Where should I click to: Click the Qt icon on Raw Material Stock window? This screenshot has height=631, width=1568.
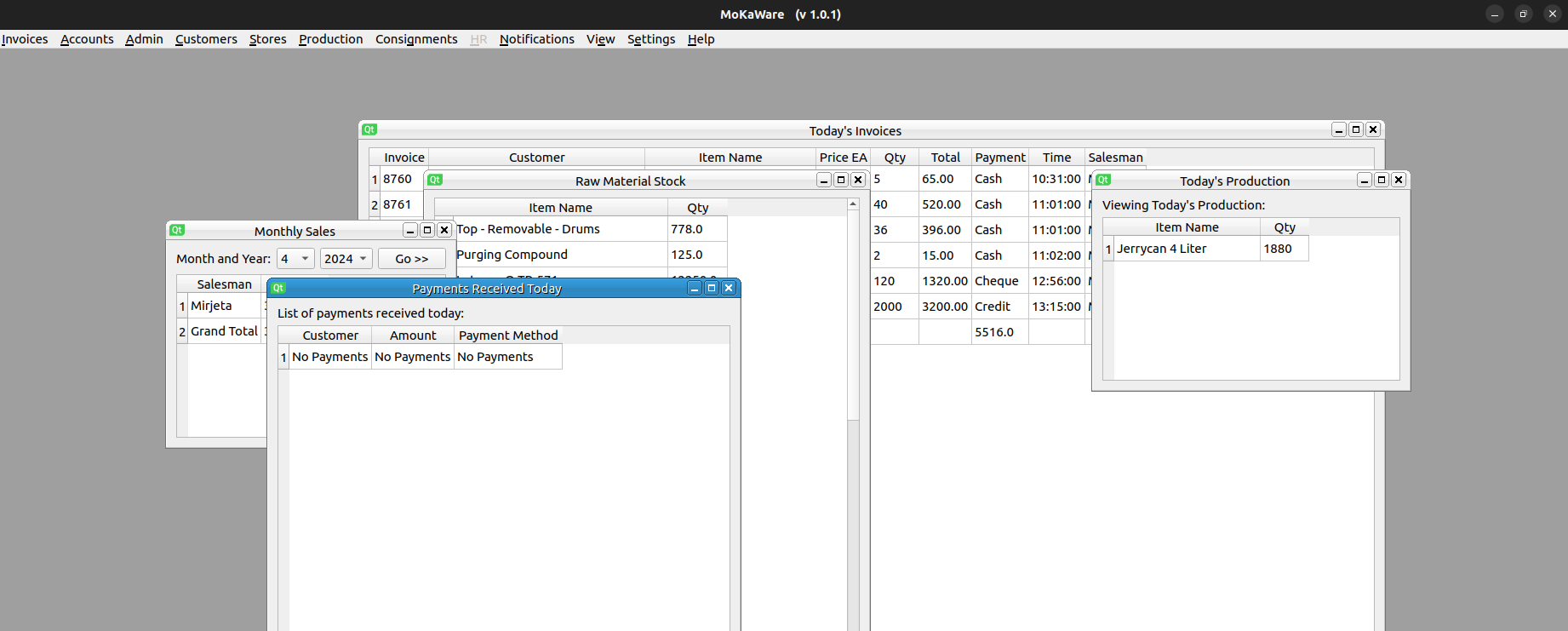click(435, 180)
